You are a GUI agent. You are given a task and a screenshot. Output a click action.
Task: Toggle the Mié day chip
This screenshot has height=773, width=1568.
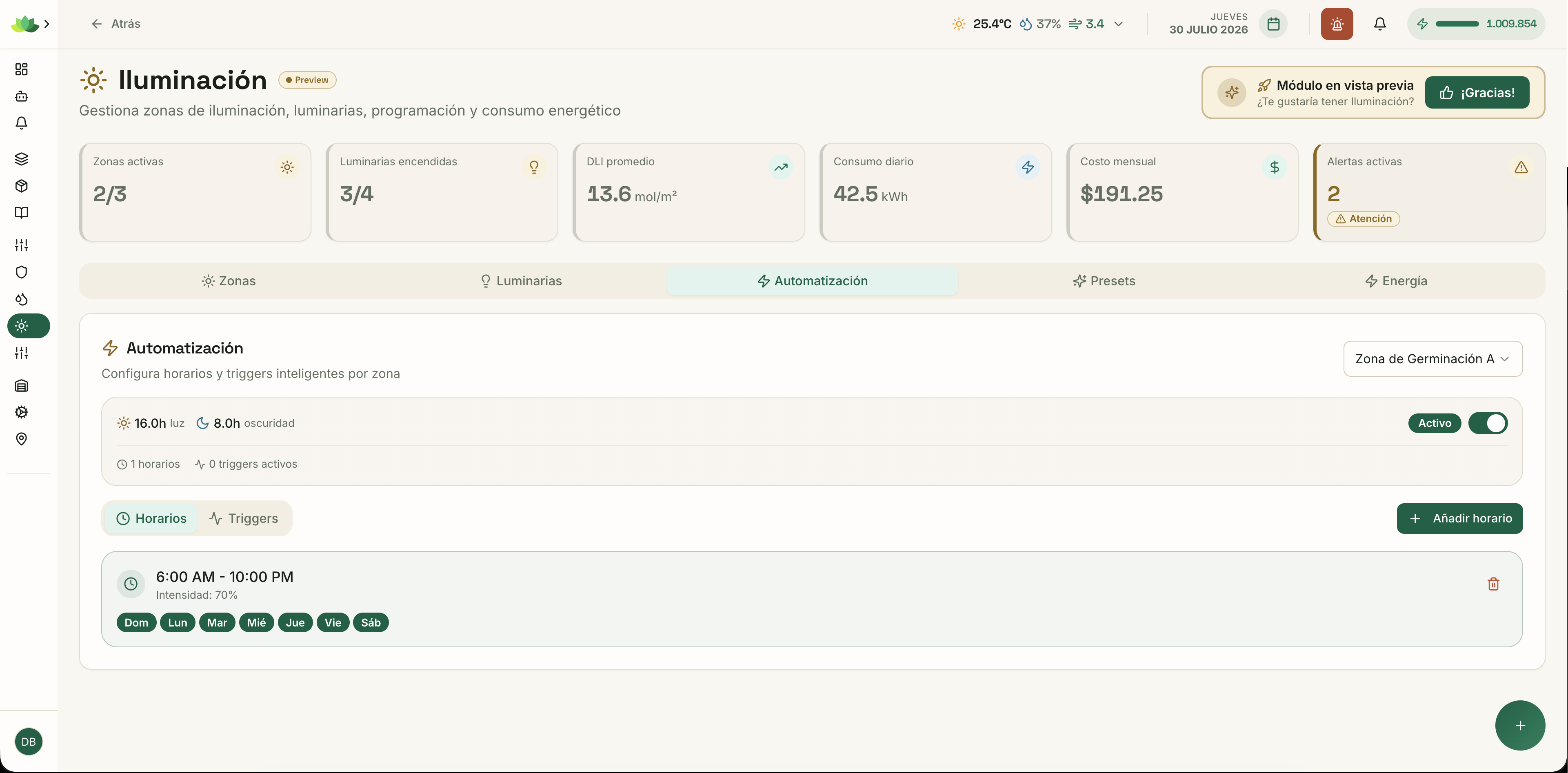(256, 622)
